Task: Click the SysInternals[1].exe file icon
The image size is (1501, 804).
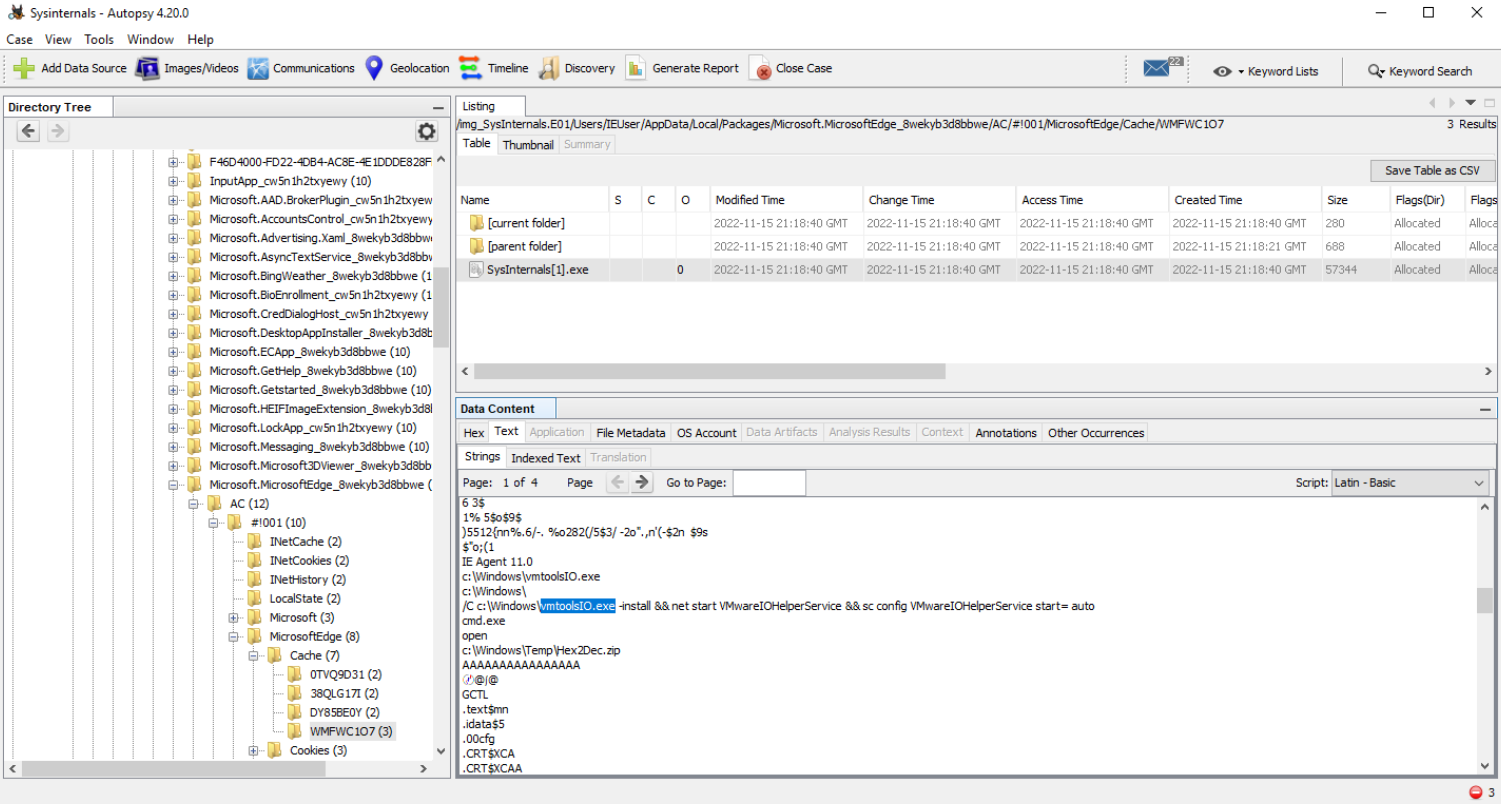Action: click(477, 269)
